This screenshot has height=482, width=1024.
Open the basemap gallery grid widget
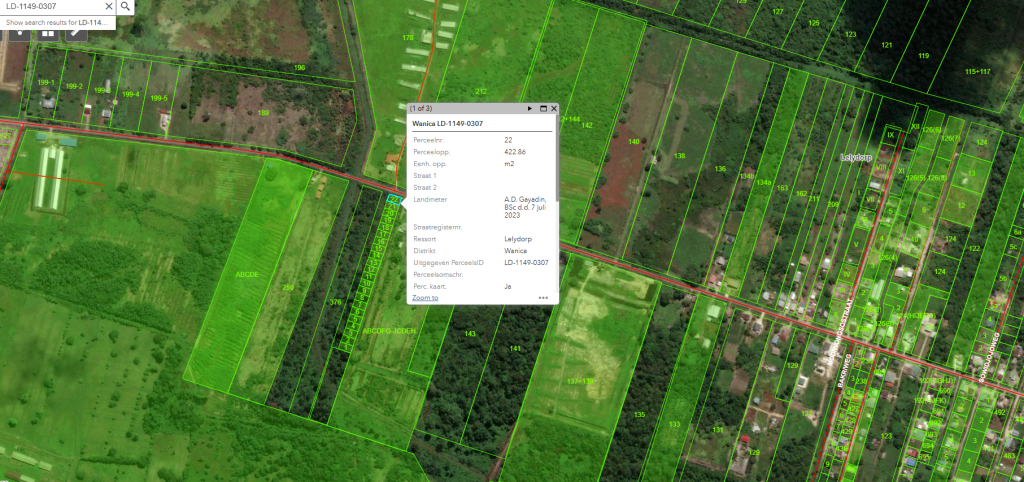(46, 32)
